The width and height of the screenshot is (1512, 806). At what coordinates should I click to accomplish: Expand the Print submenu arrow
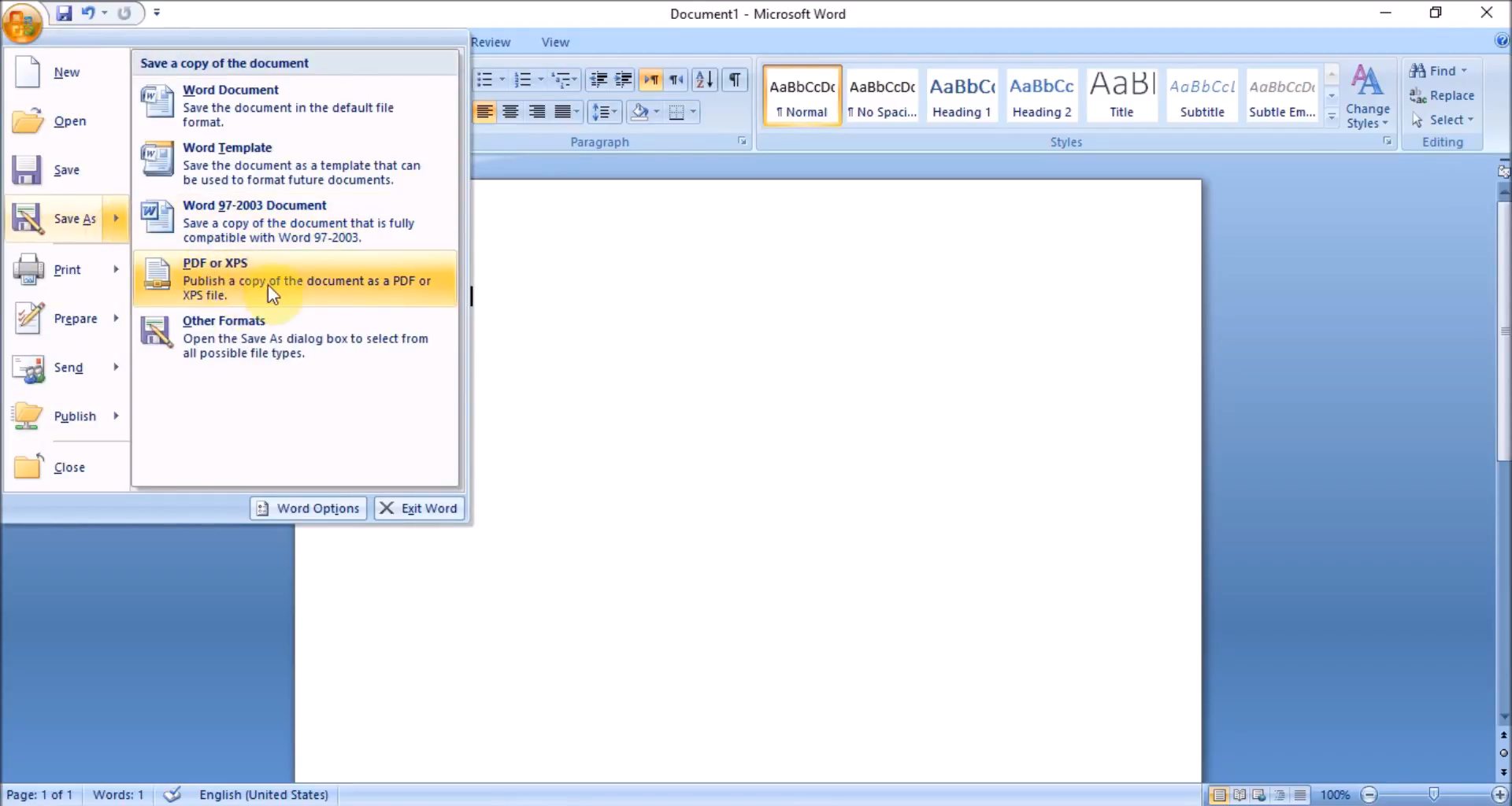tap(116, 269)
